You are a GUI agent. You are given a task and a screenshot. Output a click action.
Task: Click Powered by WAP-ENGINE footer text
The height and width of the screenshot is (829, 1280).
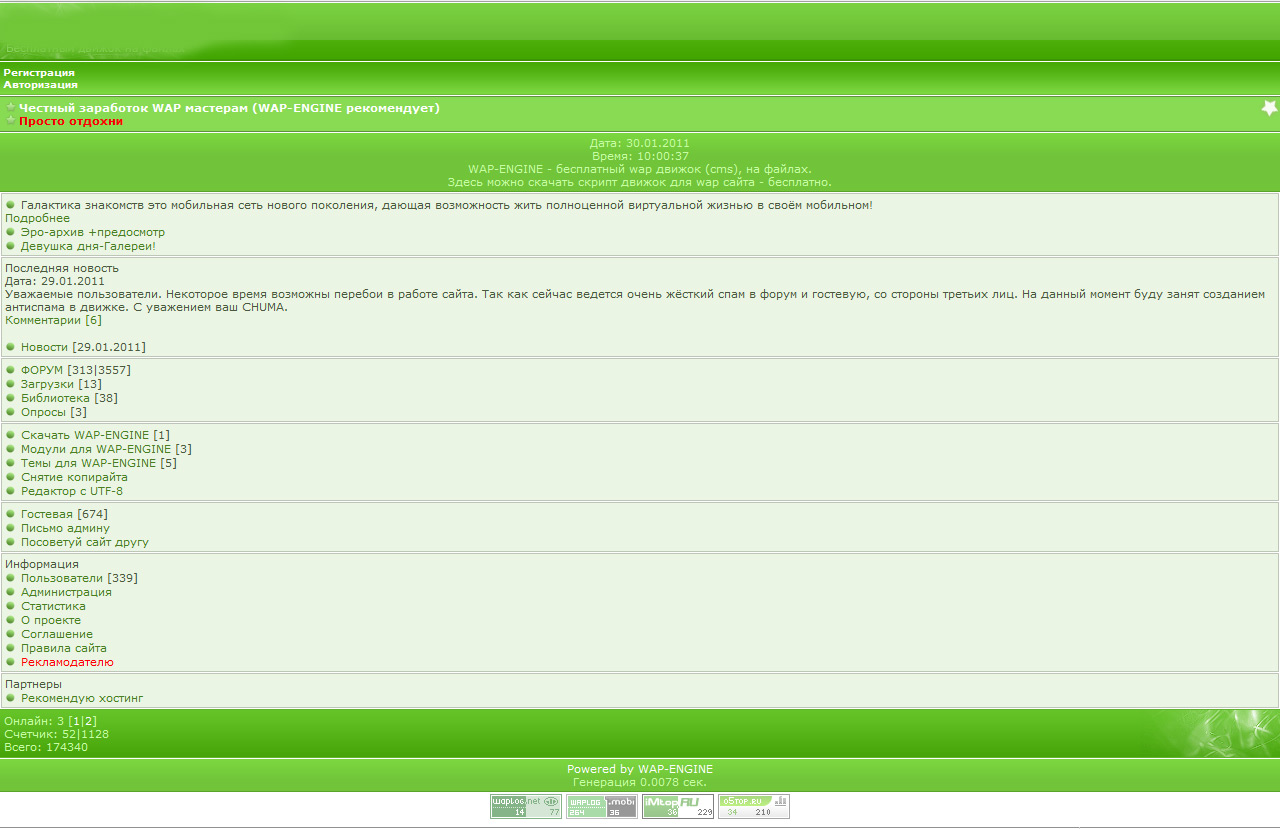click(x=640, y=769)
